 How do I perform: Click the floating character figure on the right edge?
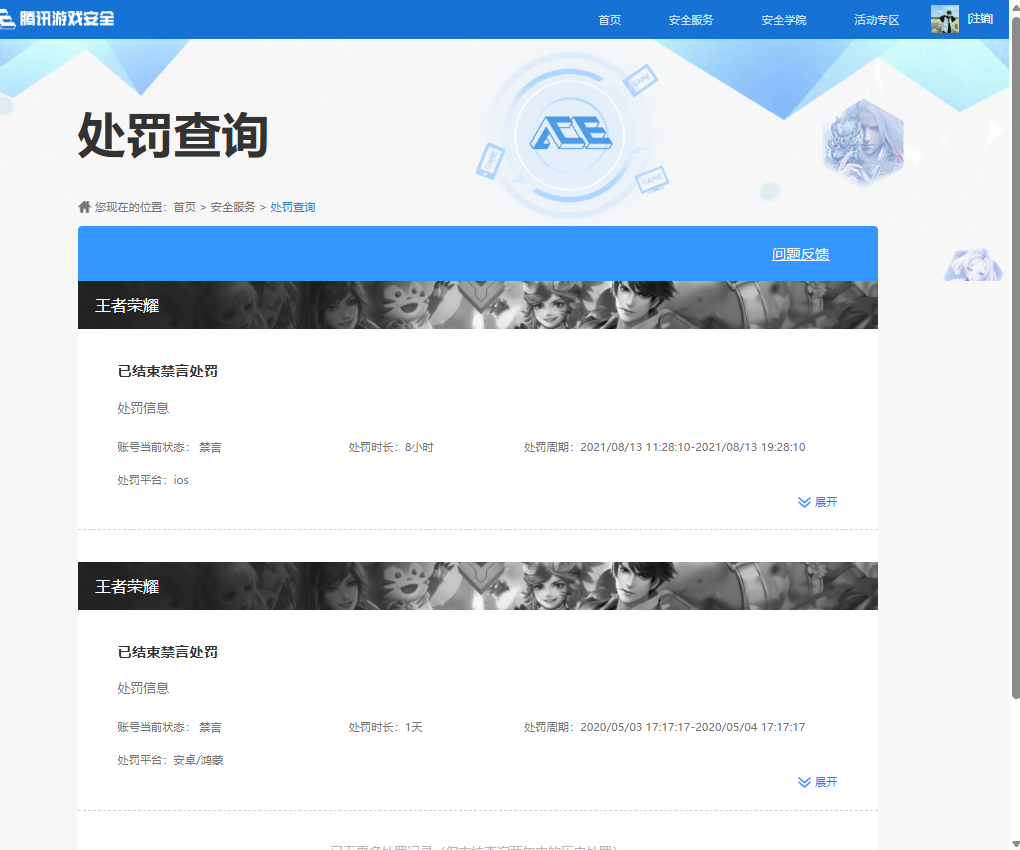pyautogui.click(x=973, y=265)
